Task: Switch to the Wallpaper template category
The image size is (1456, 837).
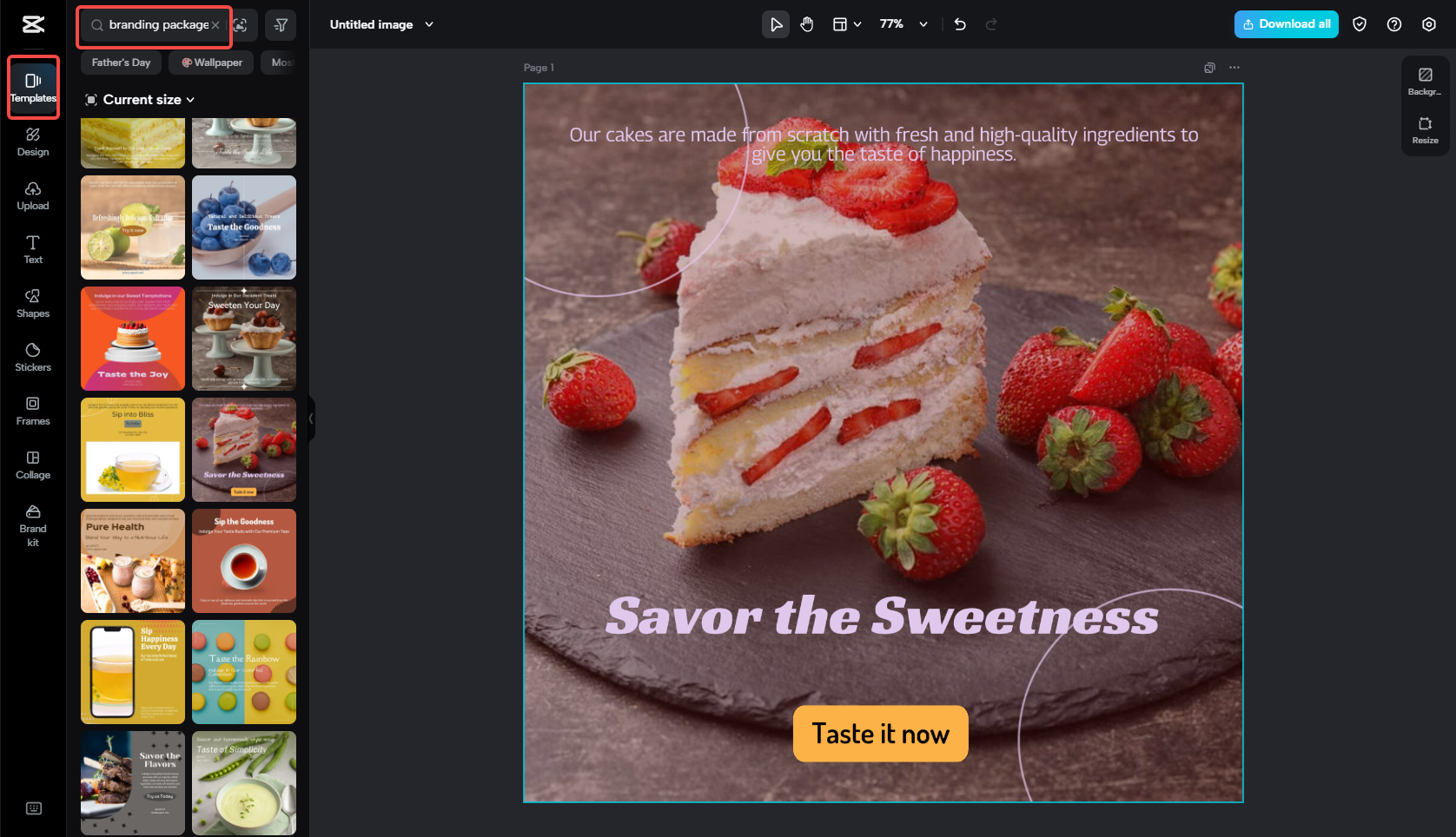Action: click(x=210, y=62)
